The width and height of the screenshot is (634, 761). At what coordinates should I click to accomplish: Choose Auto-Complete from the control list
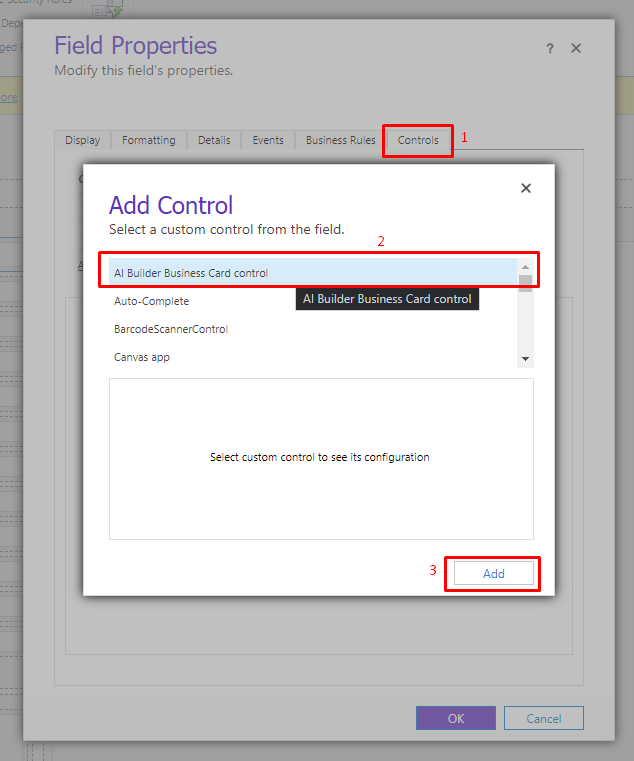tap(151, 301)
